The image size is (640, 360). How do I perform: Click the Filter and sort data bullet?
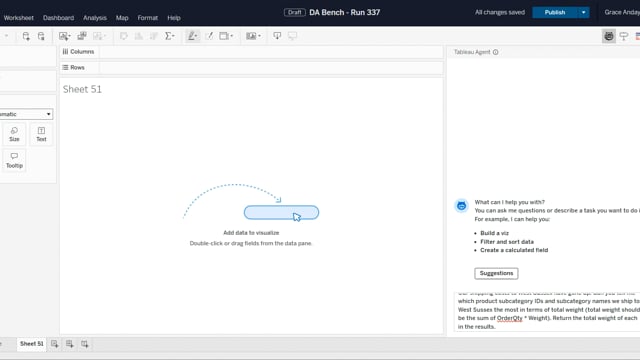(507, 242)
